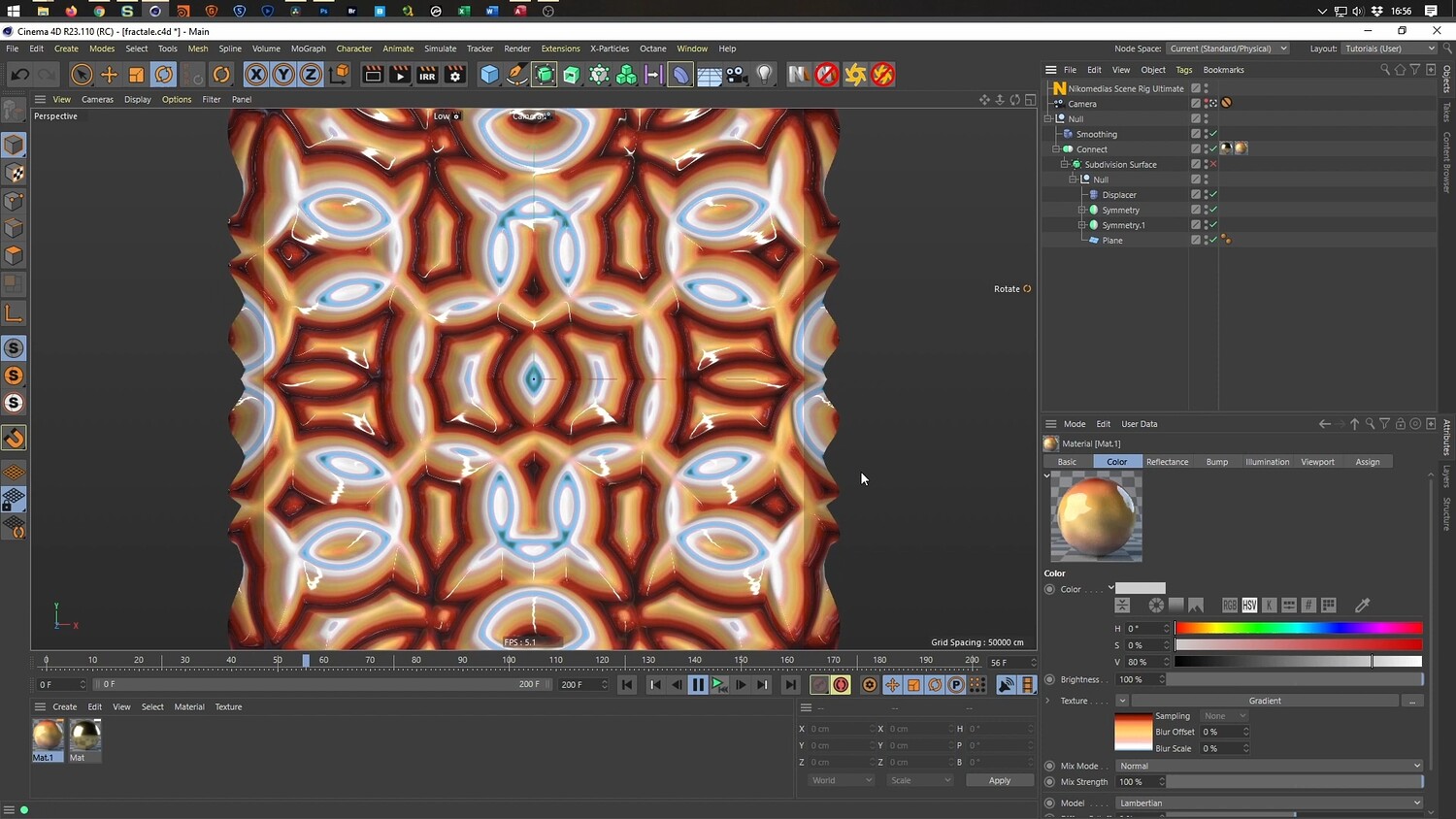The width and height of the screenshot is (1456, 819).
Task: Add a Camera object from toolbar
Action: click(x=737, y=75)
